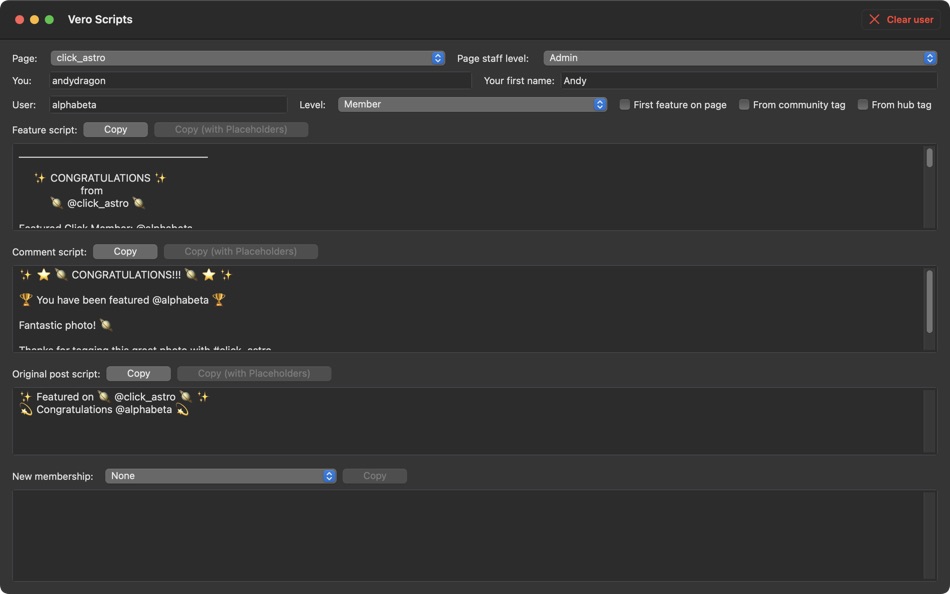This screenshot has height=594, width=950.
Task: Copy the Comment script
Action: [x=125, y=251]
